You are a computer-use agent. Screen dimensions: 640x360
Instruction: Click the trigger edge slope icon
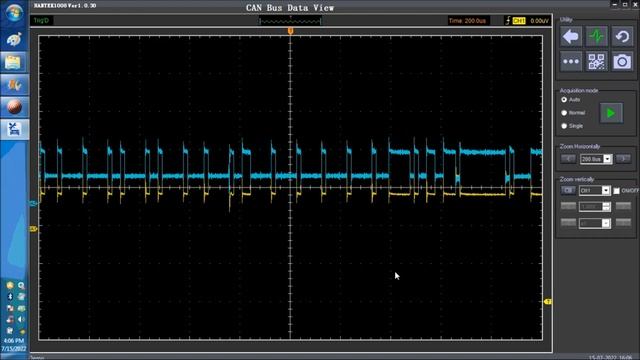508,20
